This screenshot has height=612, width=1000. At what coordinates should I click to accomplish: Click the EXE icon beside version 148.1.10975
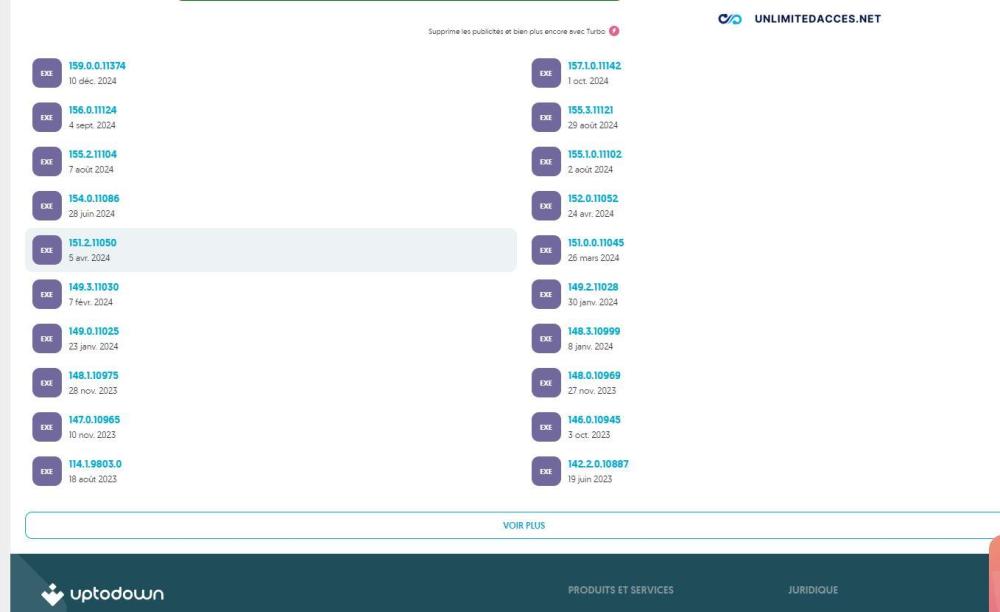click(47, 383)
